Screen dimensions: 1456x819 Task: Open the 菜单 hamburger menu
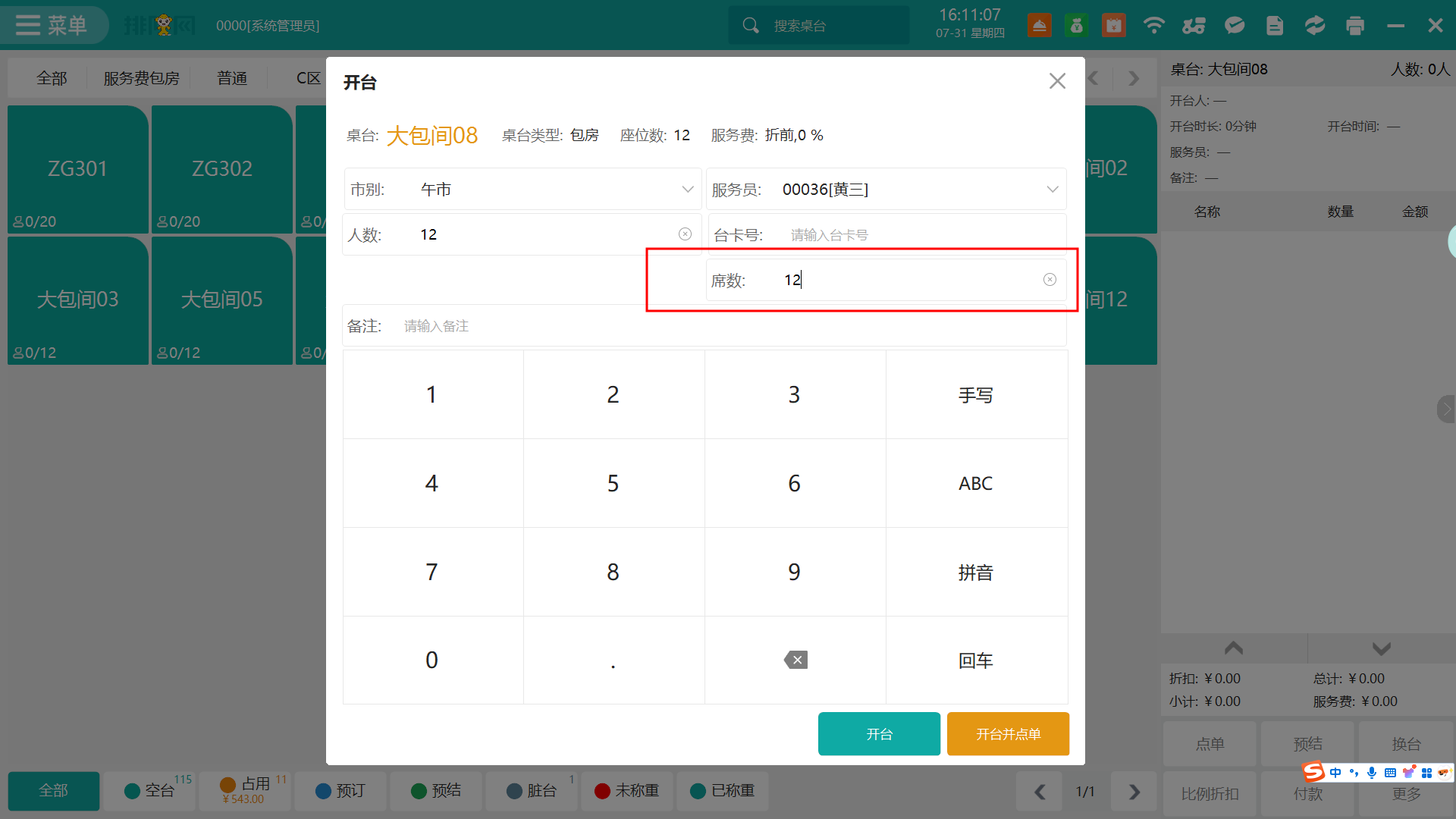52,25
